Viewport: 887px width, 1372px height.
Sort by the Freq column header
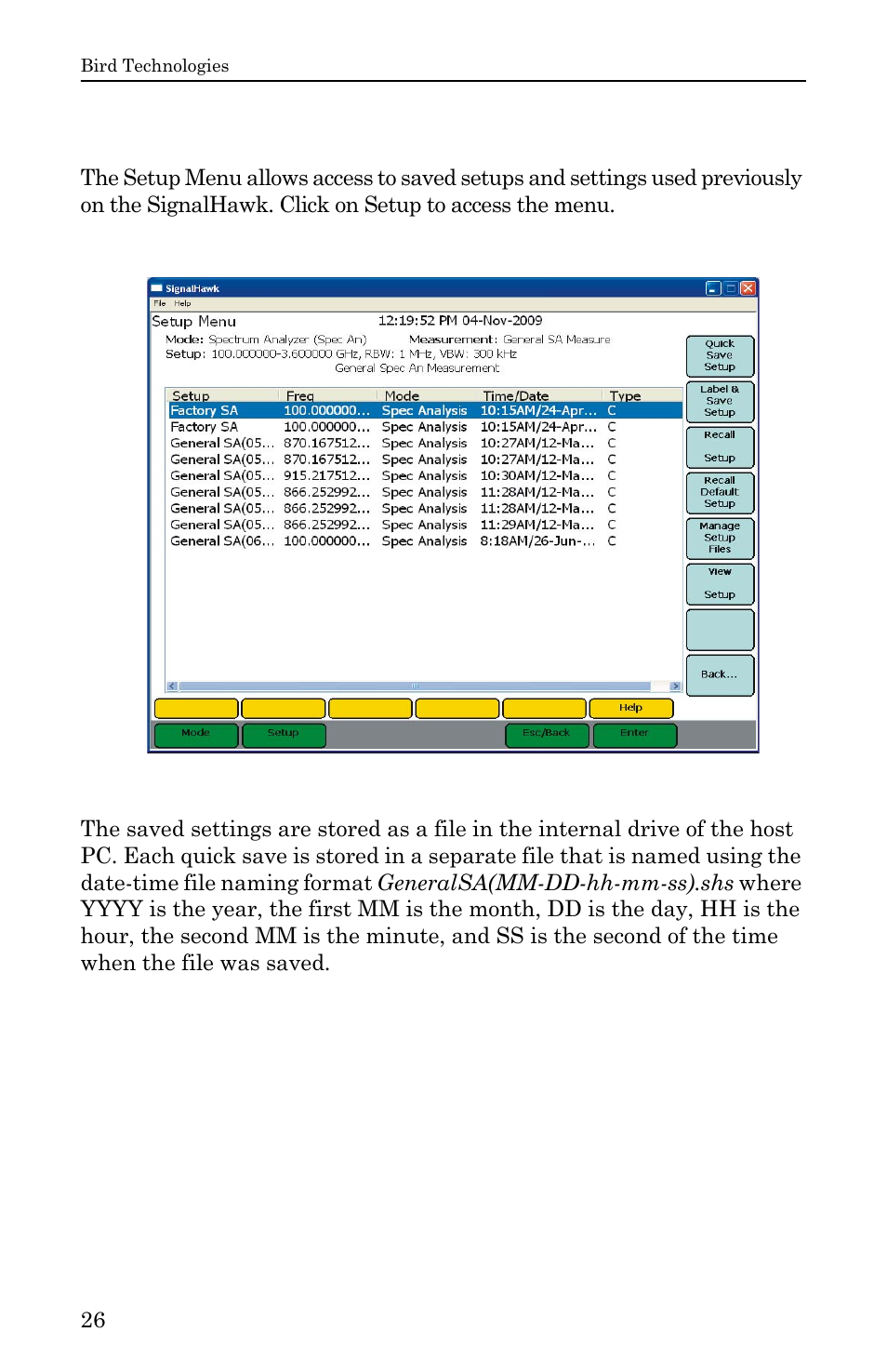[326, 395]
